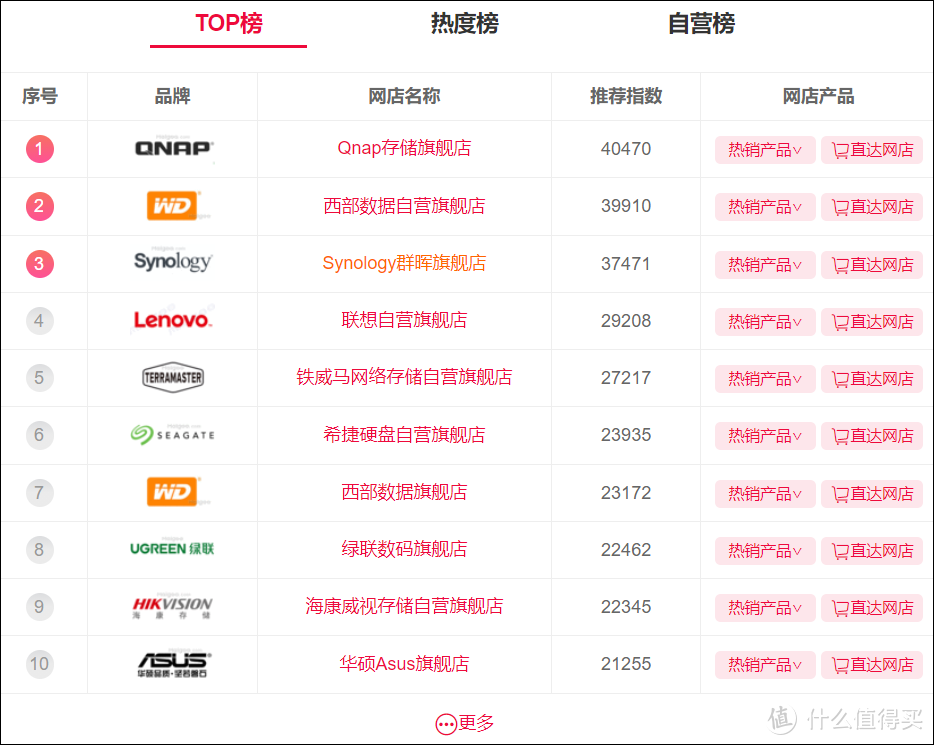This screenshot has height=745, width=934.
Task: Expand 热销产品 for 西部数据自营旗舰店
Action: 765,207
